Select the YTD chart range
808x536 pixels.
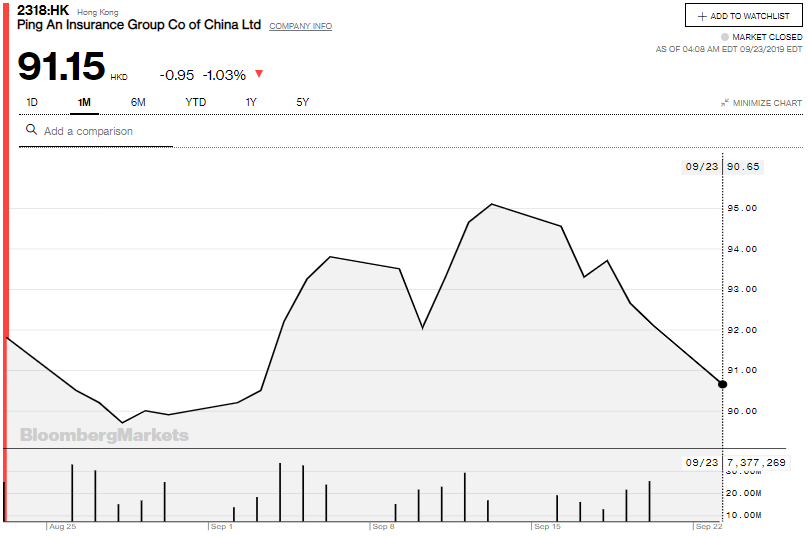196,102
